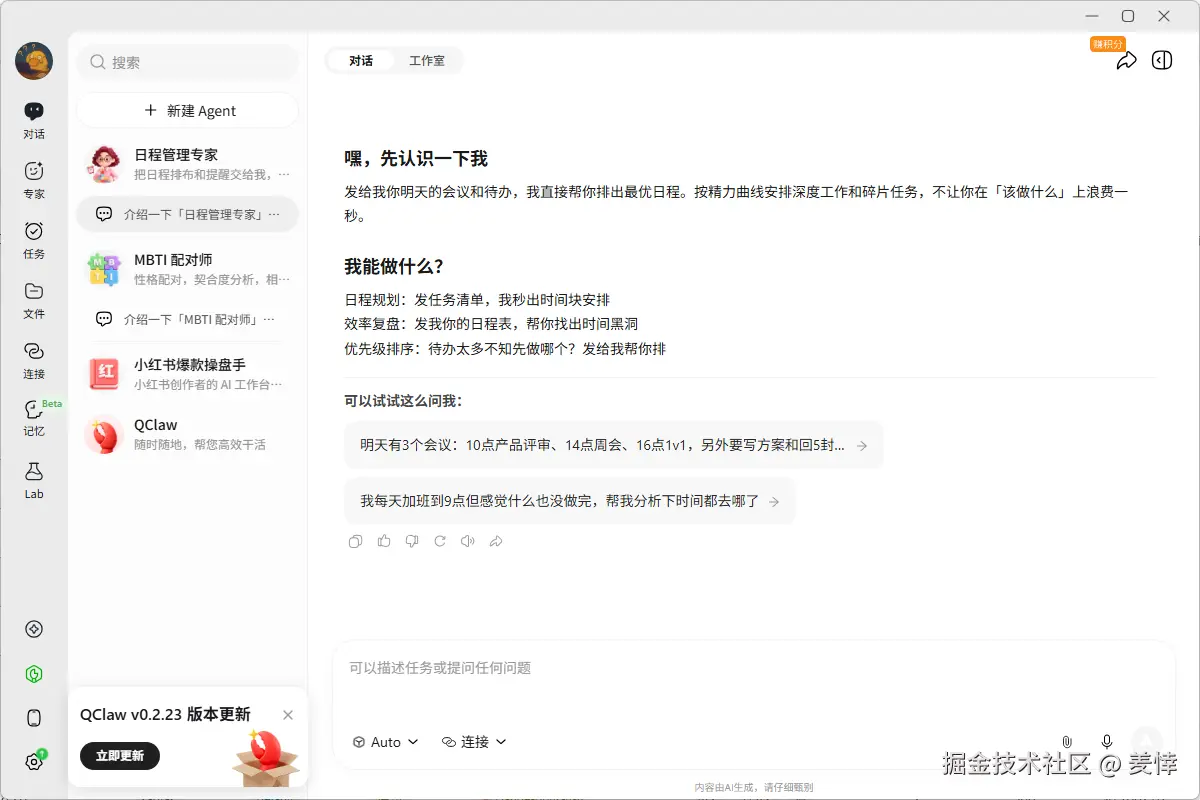Close the QClaw version update popup

288,715
